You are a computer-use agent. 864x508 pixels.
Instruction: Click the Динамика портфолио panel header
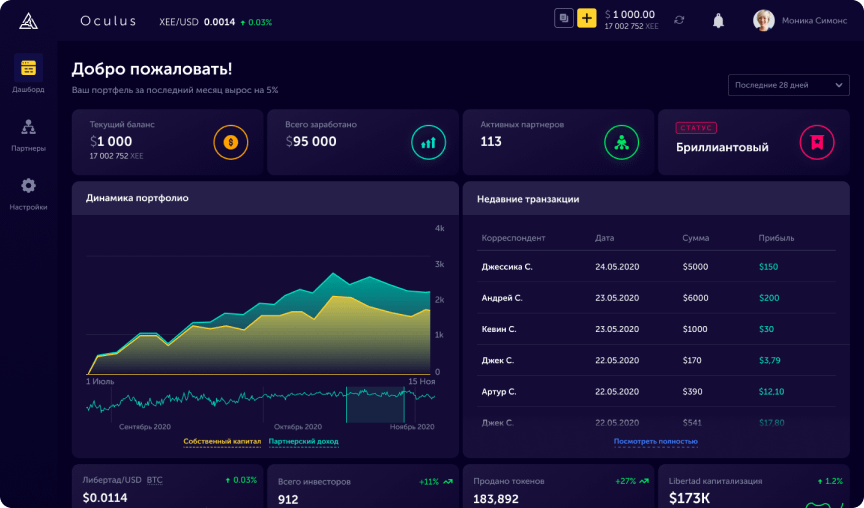coord(265,198)
